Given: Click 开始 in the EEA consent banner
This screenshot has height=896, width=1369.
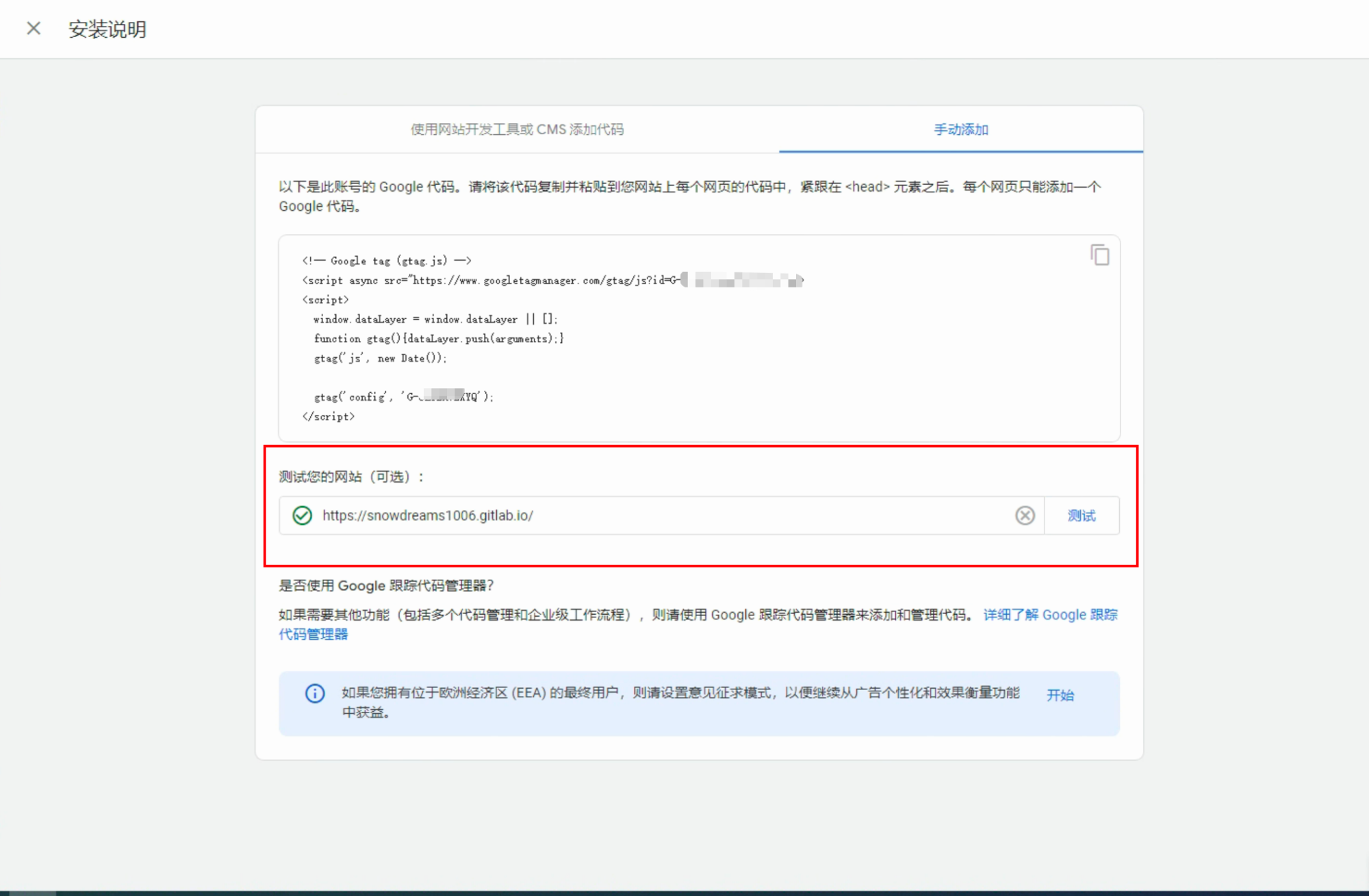Looking at the screenshot, I should point(1060,695).
